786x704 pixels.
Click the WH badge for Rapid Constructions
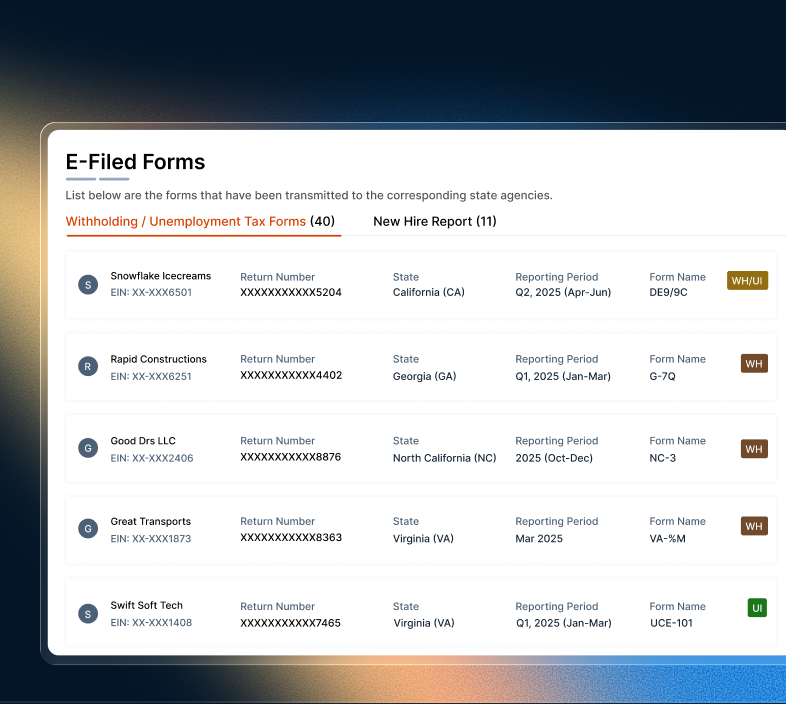click(x=754, y=364)
